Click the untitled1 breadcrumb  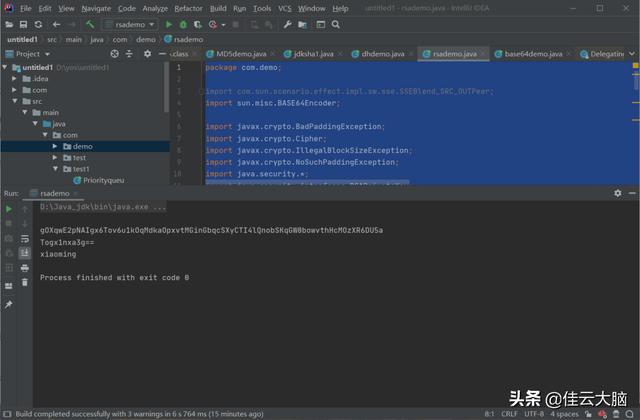click(x=22, y=40)
